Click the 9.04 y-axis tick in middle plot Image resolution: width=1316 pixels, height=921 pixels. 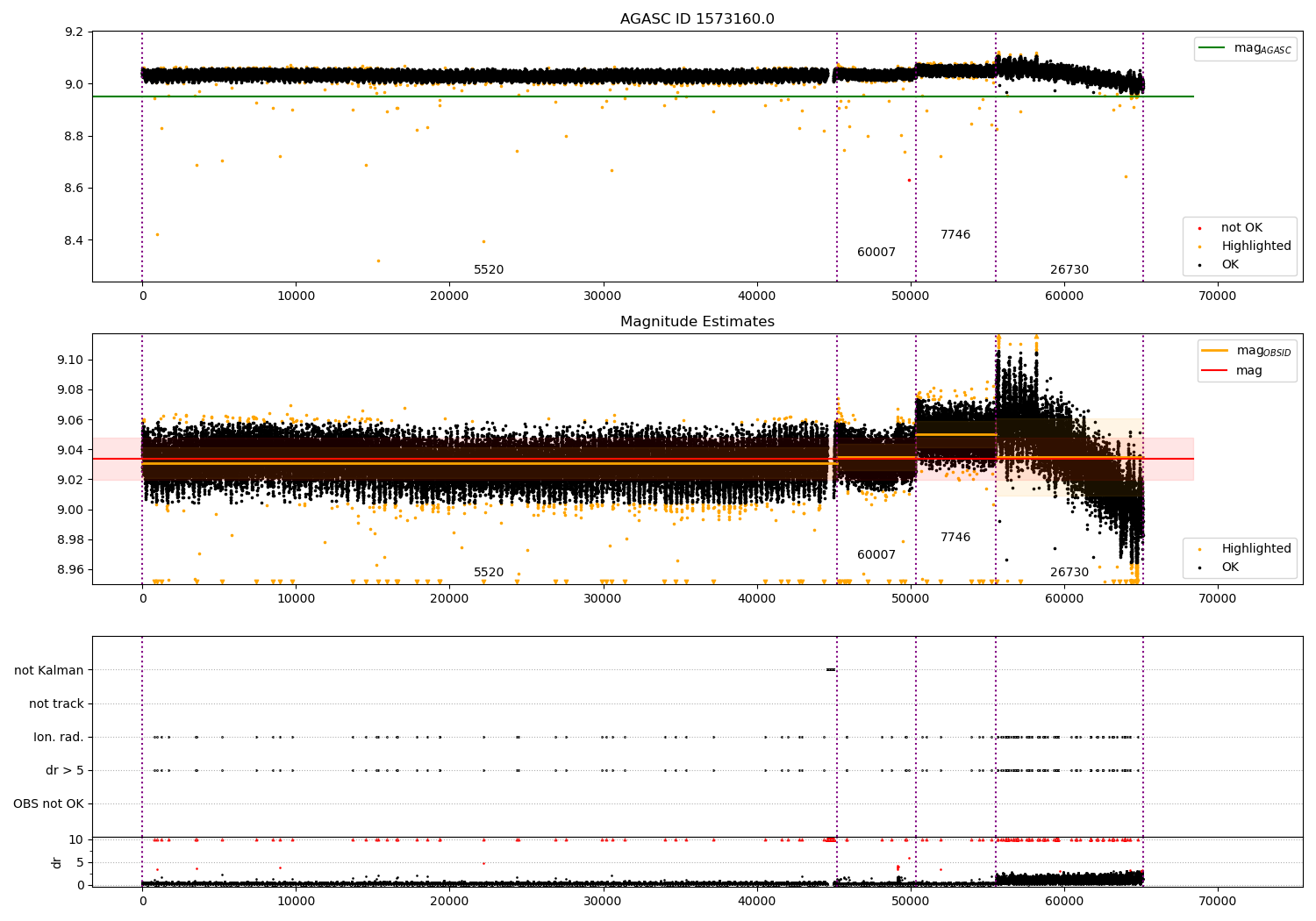tap(71, 451)
